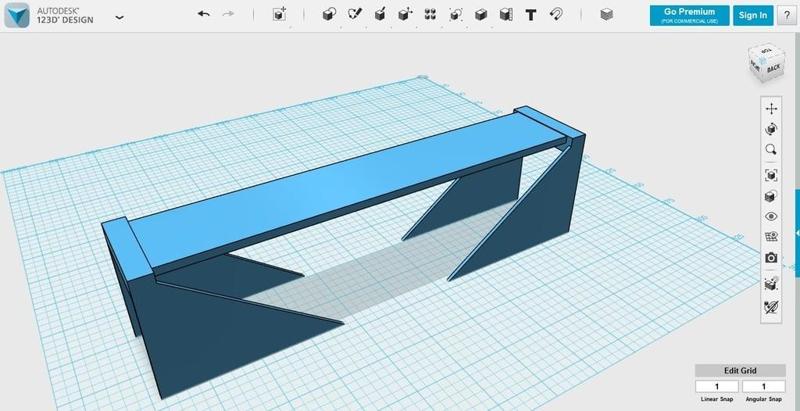Click the Sign In button
The width and height of the screenshot is (800, 411).
(751, 15)
